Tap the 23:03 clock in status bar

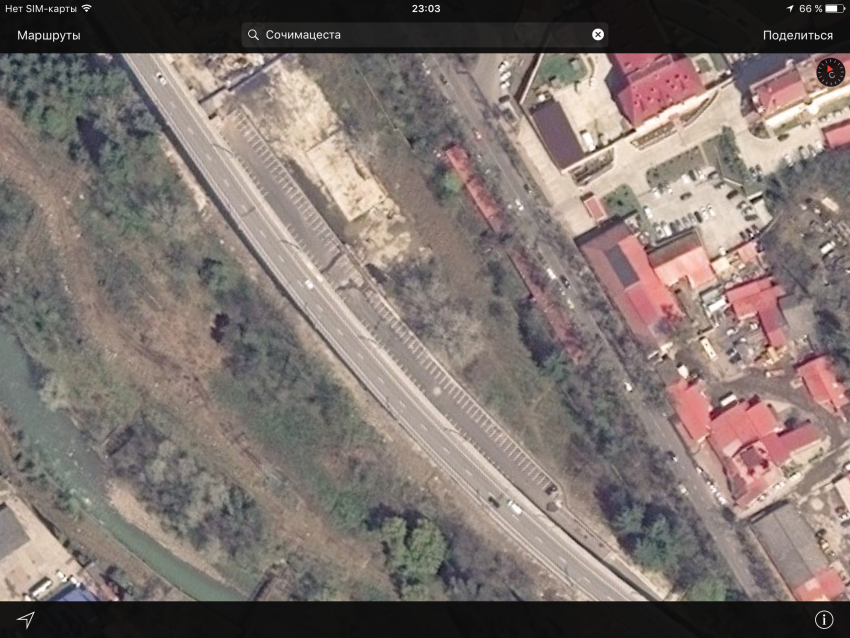click(425, 8)
